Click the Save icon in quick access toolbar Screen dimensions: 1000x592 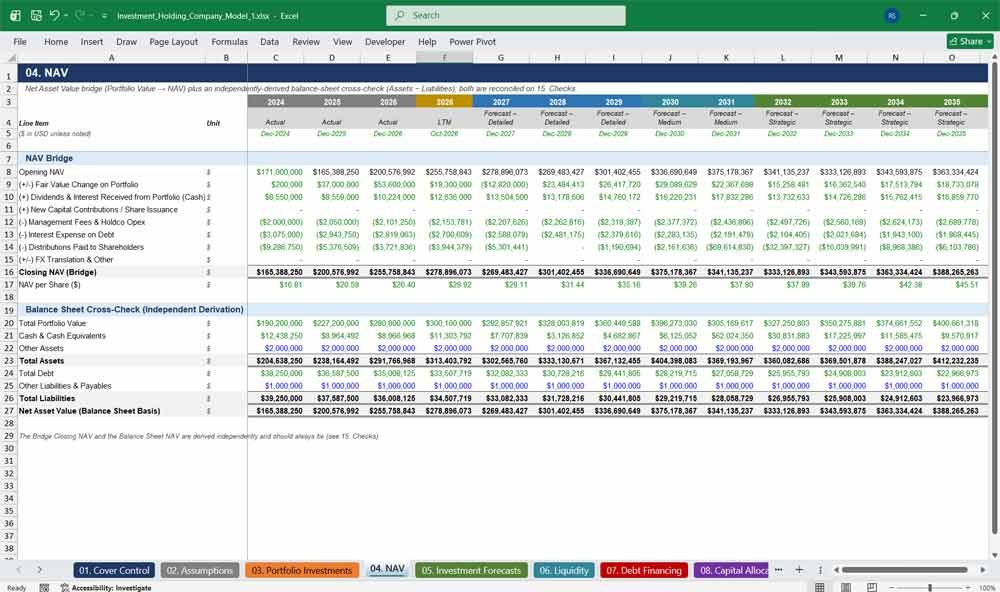36,15
